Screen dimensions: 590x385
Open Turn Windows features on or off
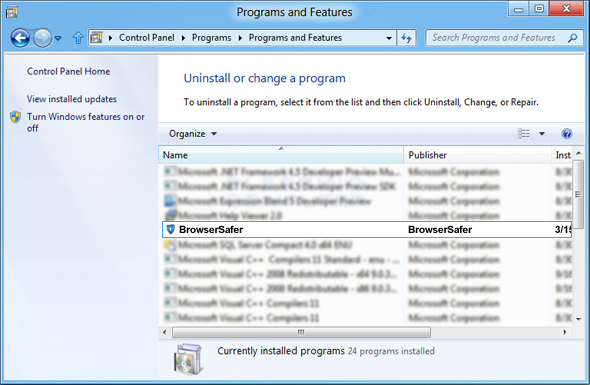pos(85,122)
